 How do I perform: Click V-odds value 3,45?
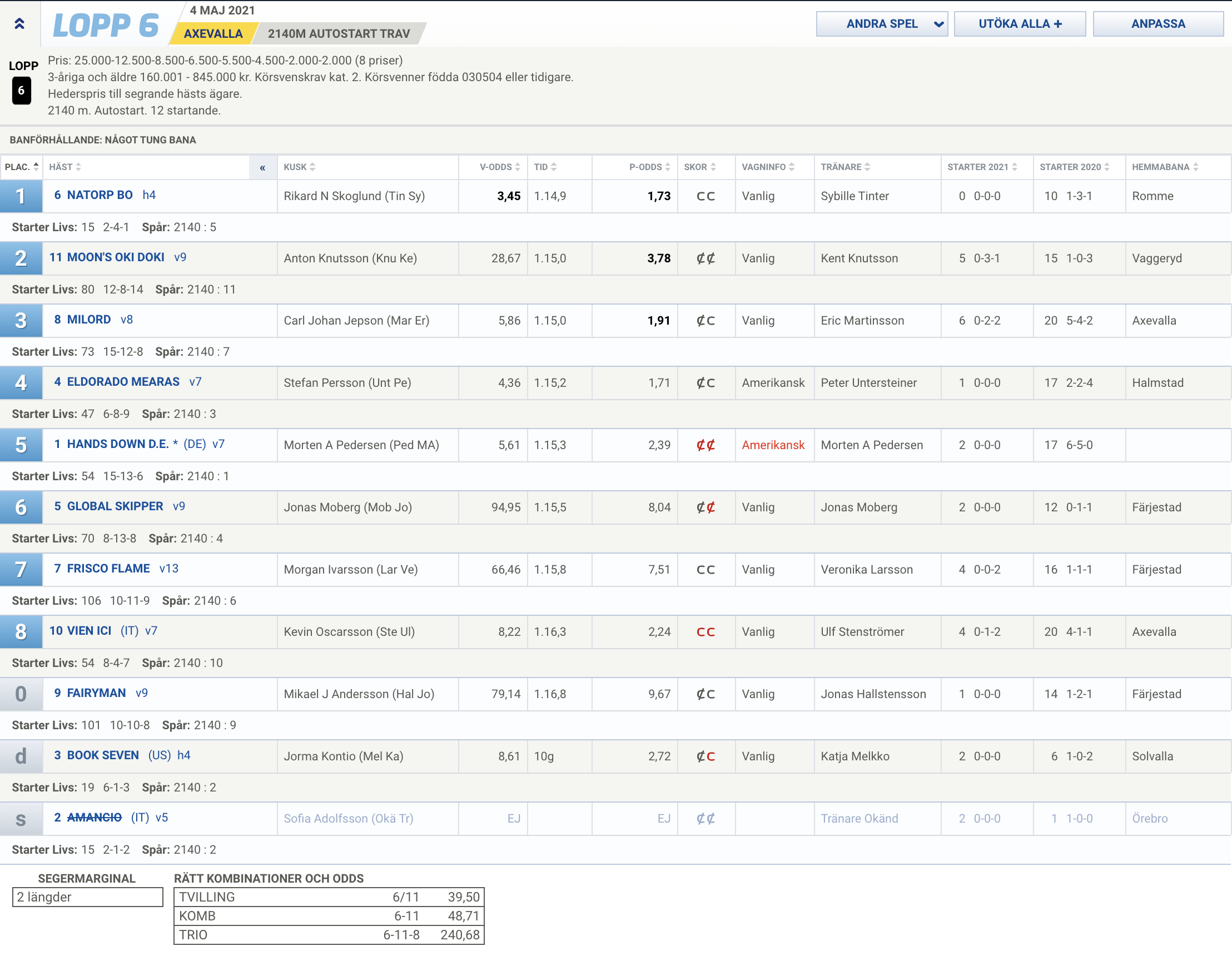click(509, 196)
